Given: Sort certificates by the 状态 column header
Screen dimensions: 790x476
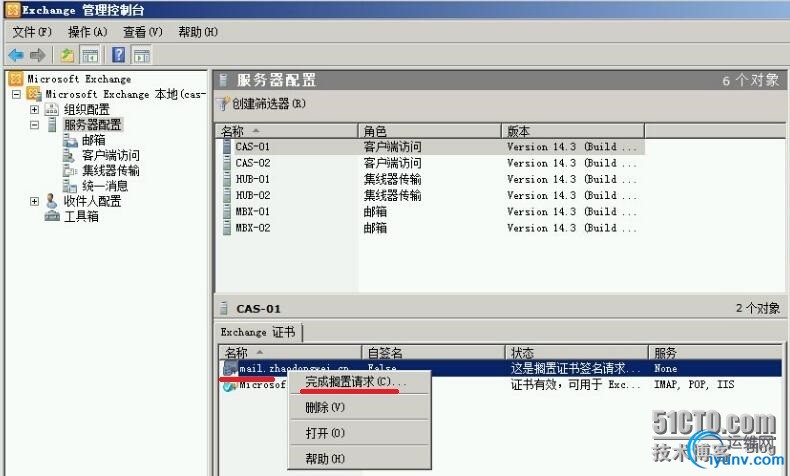Looking at the screenshot, I should [576, 352].
